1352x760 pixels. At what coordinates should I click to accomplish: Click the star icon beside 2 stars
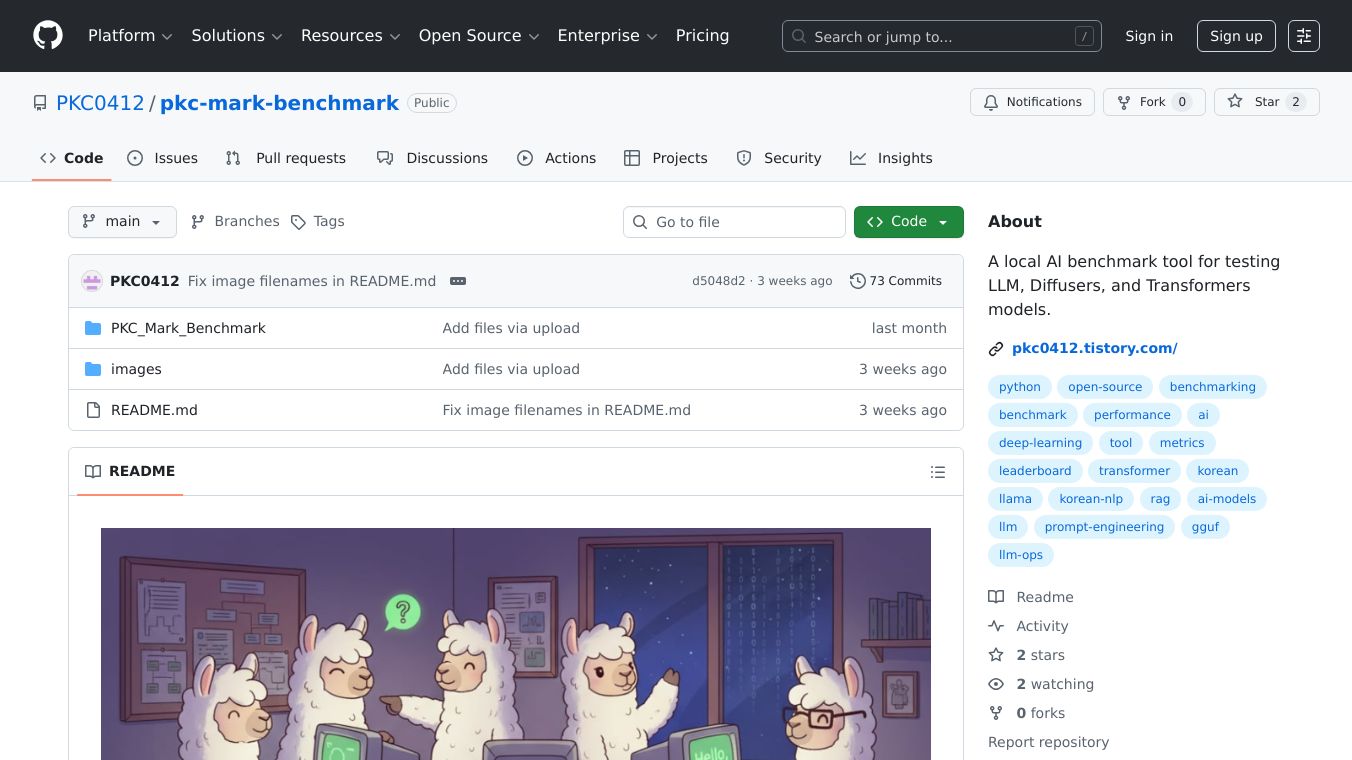click(996, 655)
